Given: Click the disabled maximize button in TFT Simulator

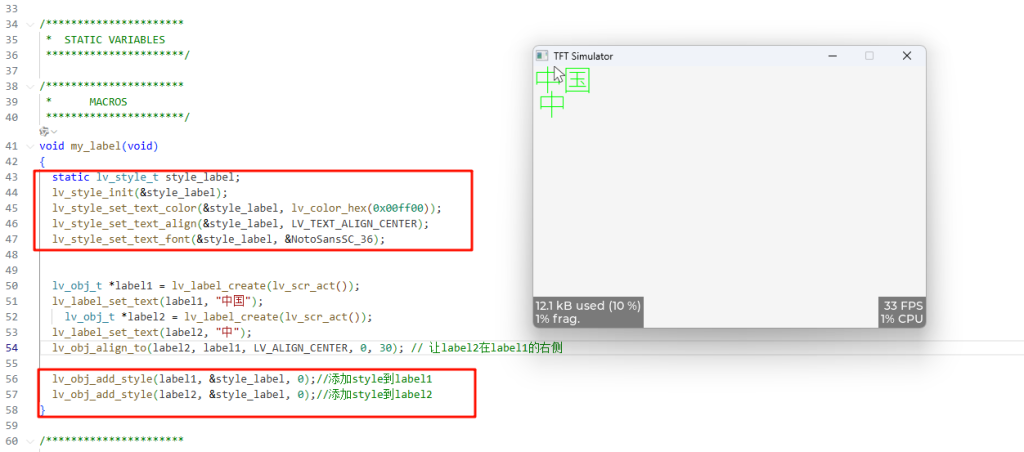Looking at the screenshot, I should coord(869,56).
